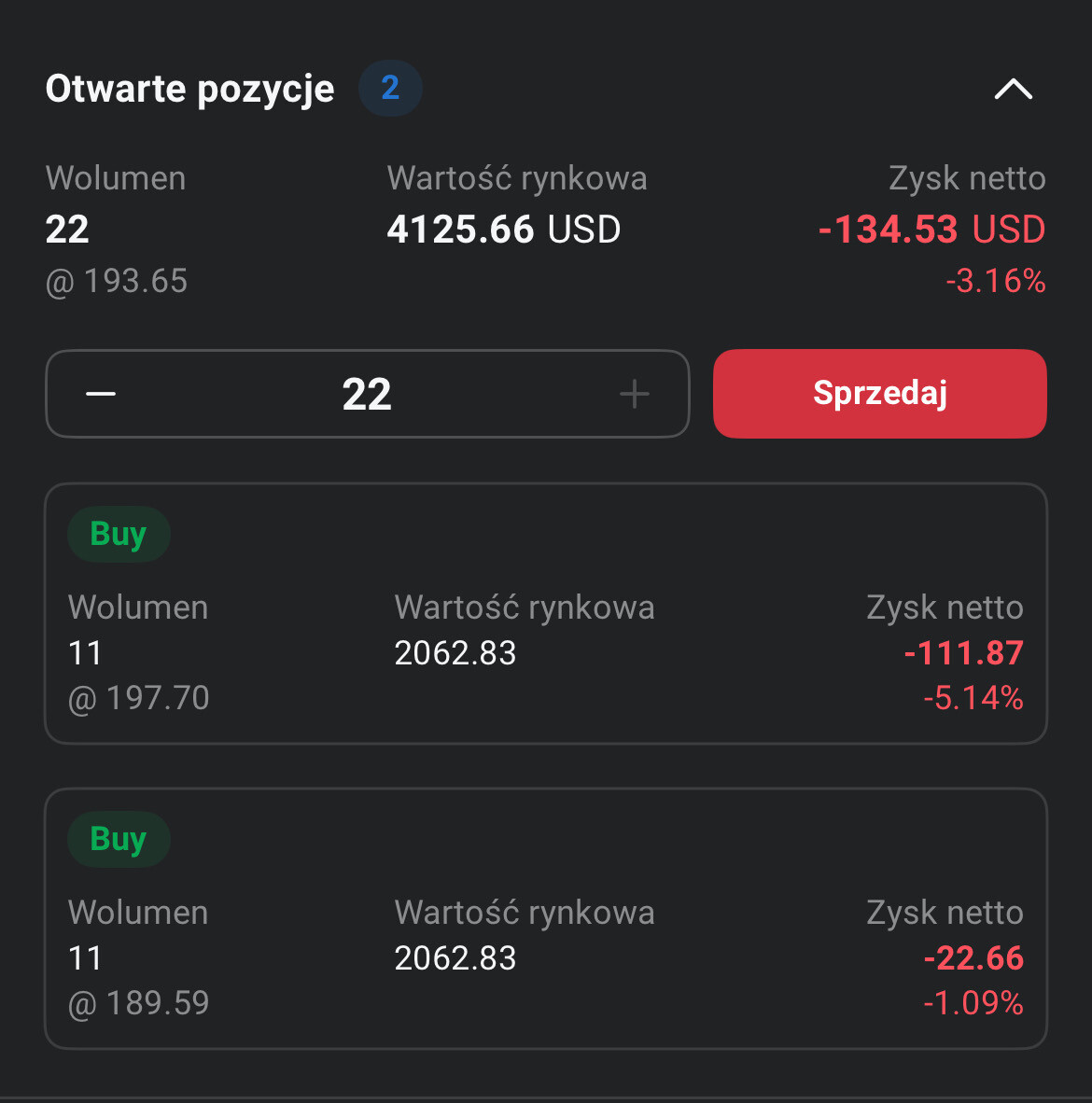The width and height of the screenshot is (1092, 1103).
Task: Click the -5.14% loss percentage
Action: [x=973, y=698]
